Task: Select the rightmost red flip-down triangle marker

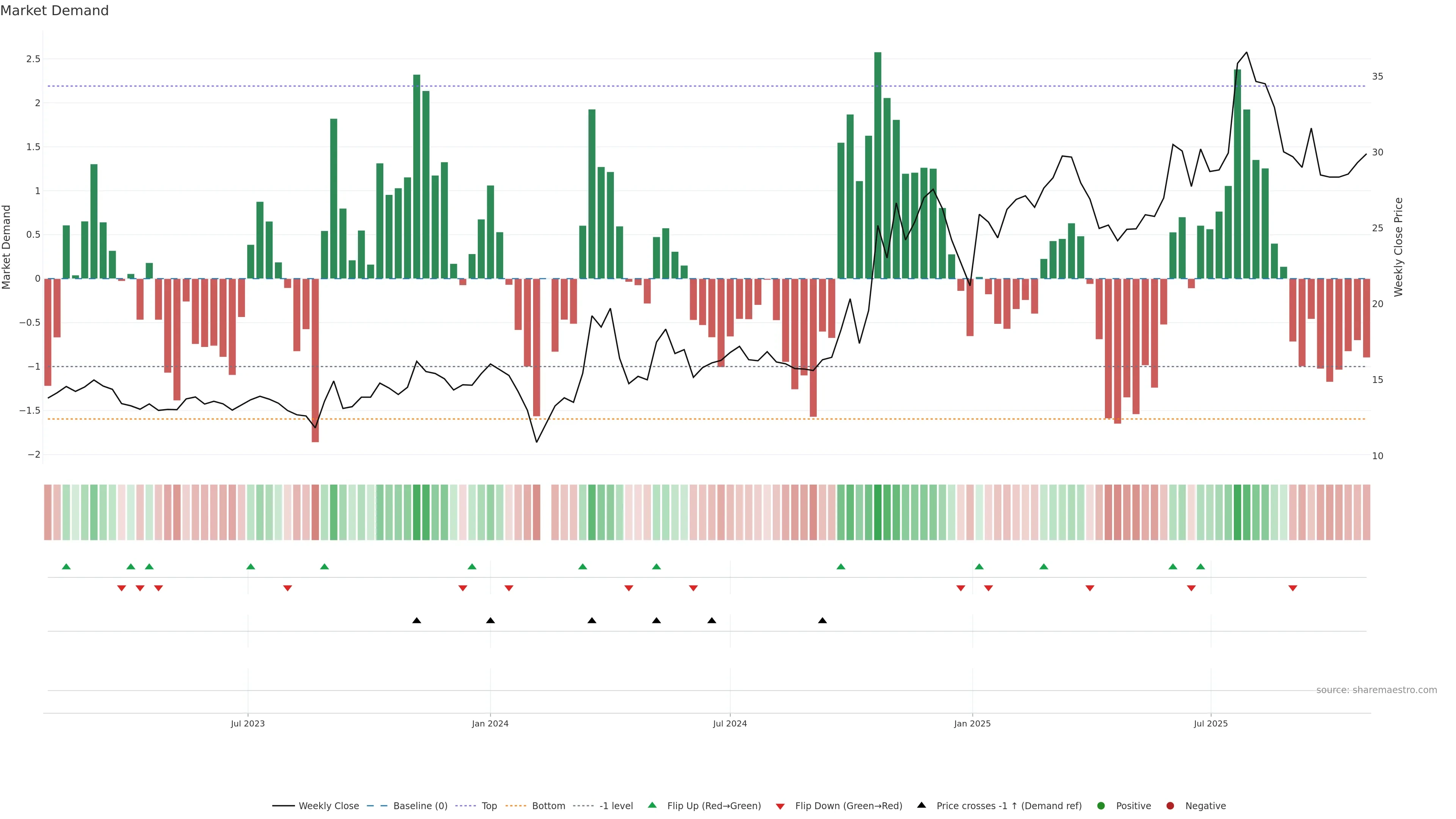Action: coord(1293,588)
